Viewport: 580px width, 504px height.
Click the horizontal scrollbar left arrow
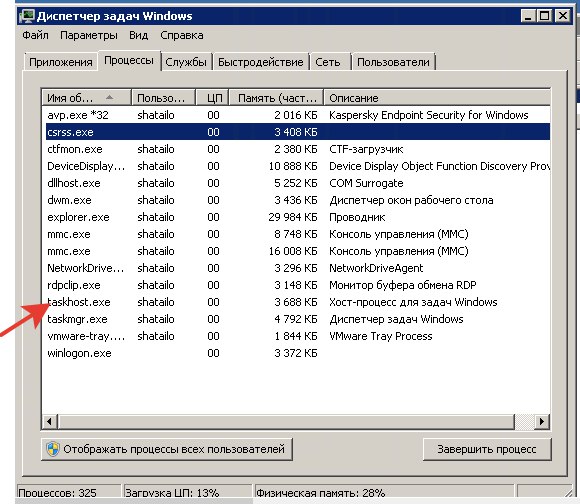tap(49, 421)
